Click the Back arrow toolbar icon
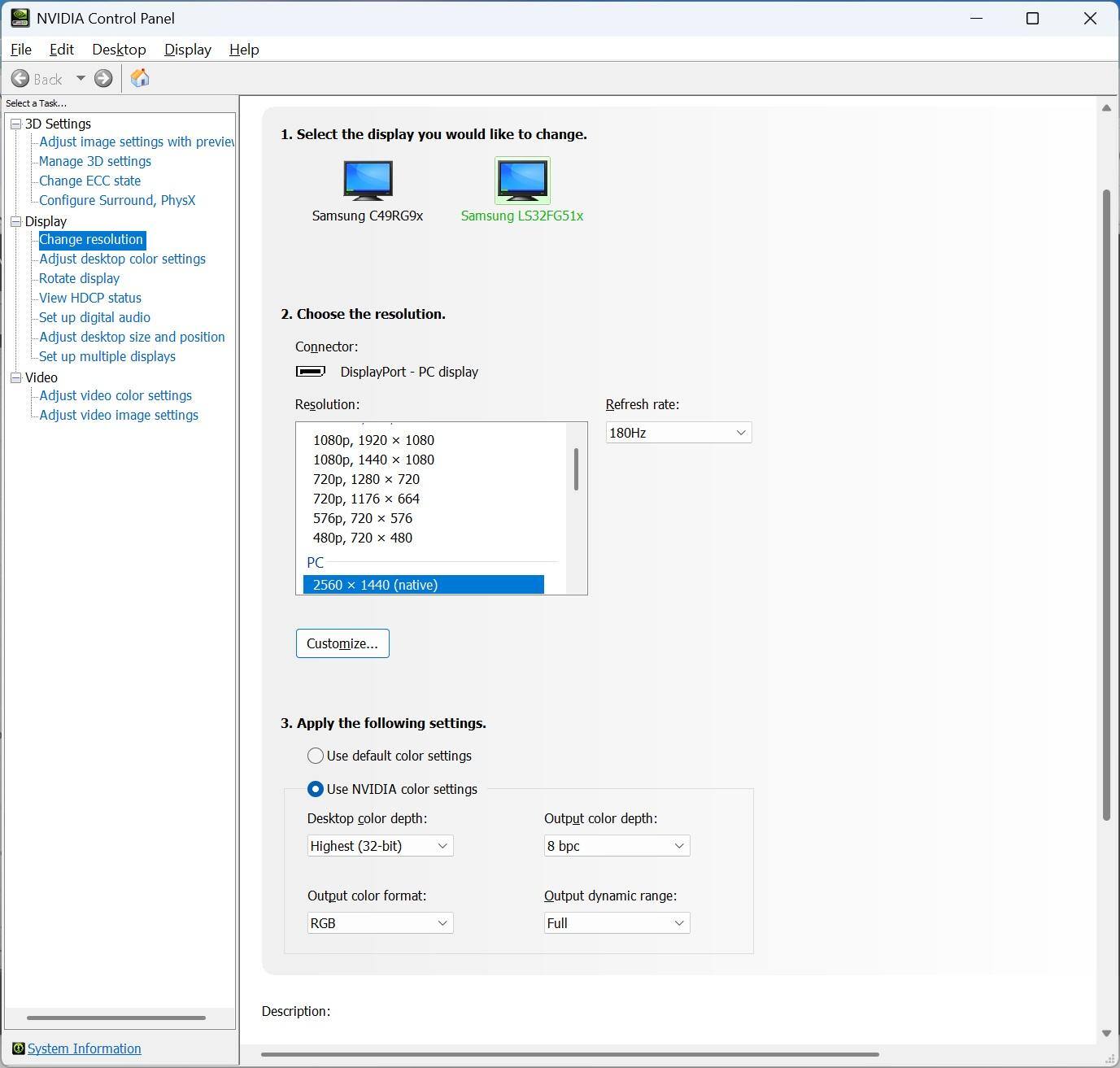 click(20, 79)
